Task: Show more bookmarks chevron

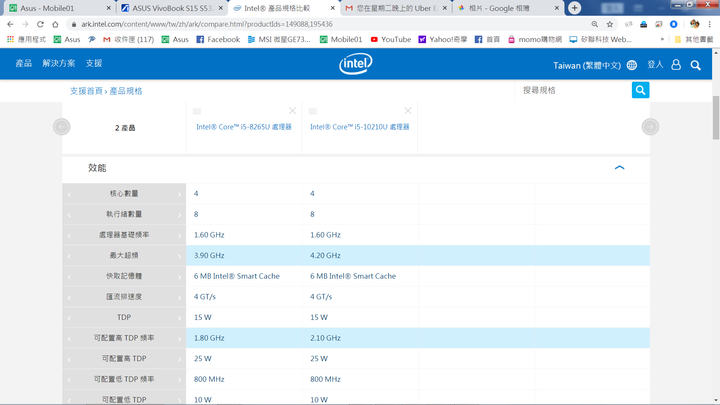Action: 662,39
